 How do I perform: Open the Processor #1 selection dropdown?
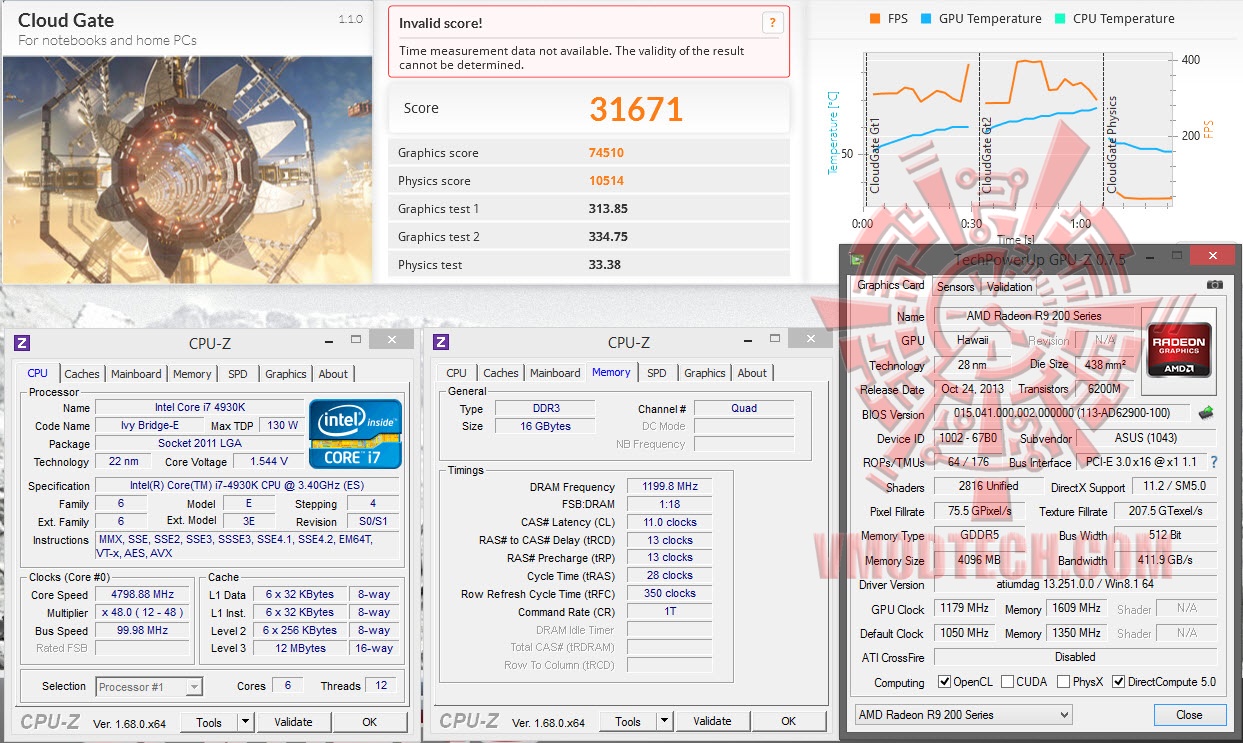[x=149, y=686]
